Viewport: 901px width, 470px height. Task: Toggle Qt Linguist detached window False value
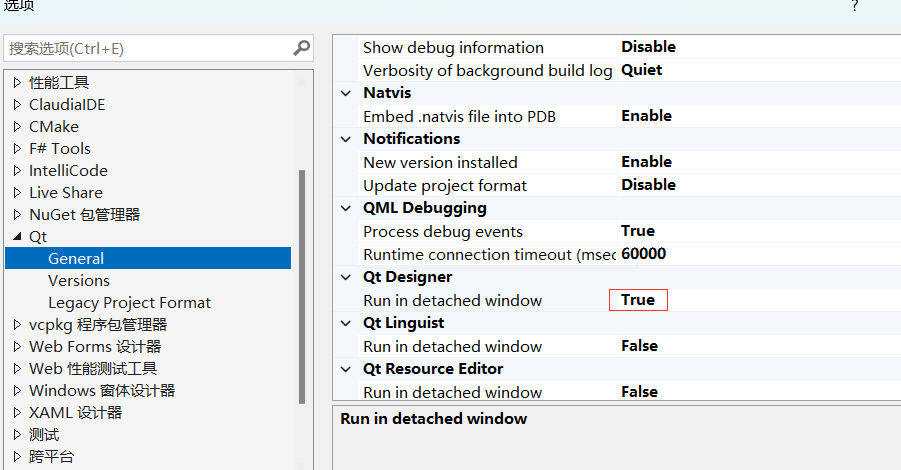pos(640,346)
